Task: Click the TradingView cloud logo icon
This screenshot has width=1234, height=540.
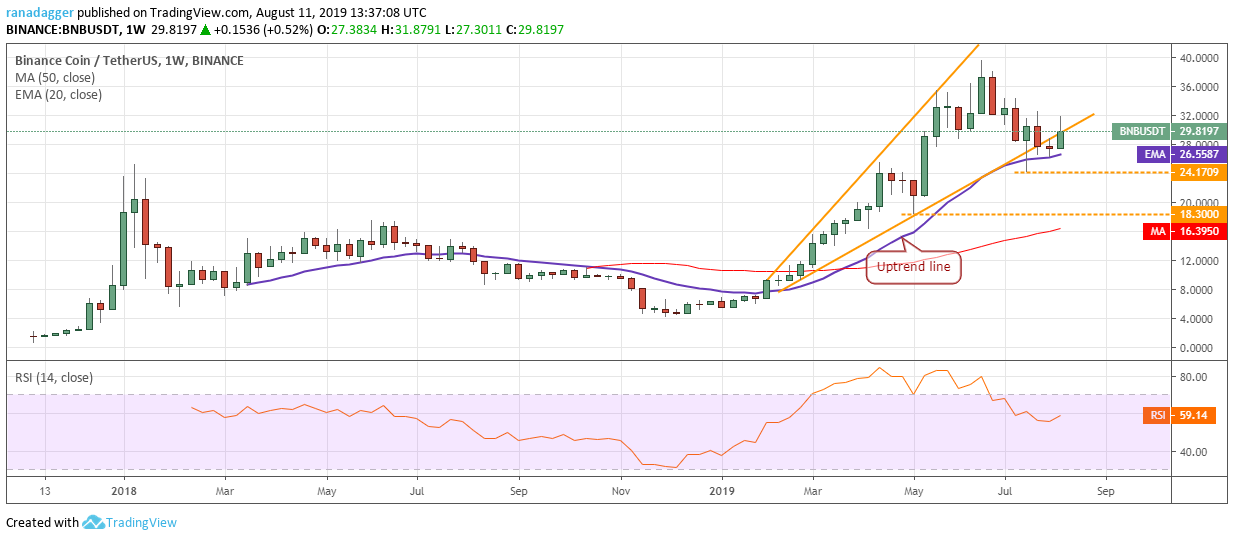Action: coord(94,522)
